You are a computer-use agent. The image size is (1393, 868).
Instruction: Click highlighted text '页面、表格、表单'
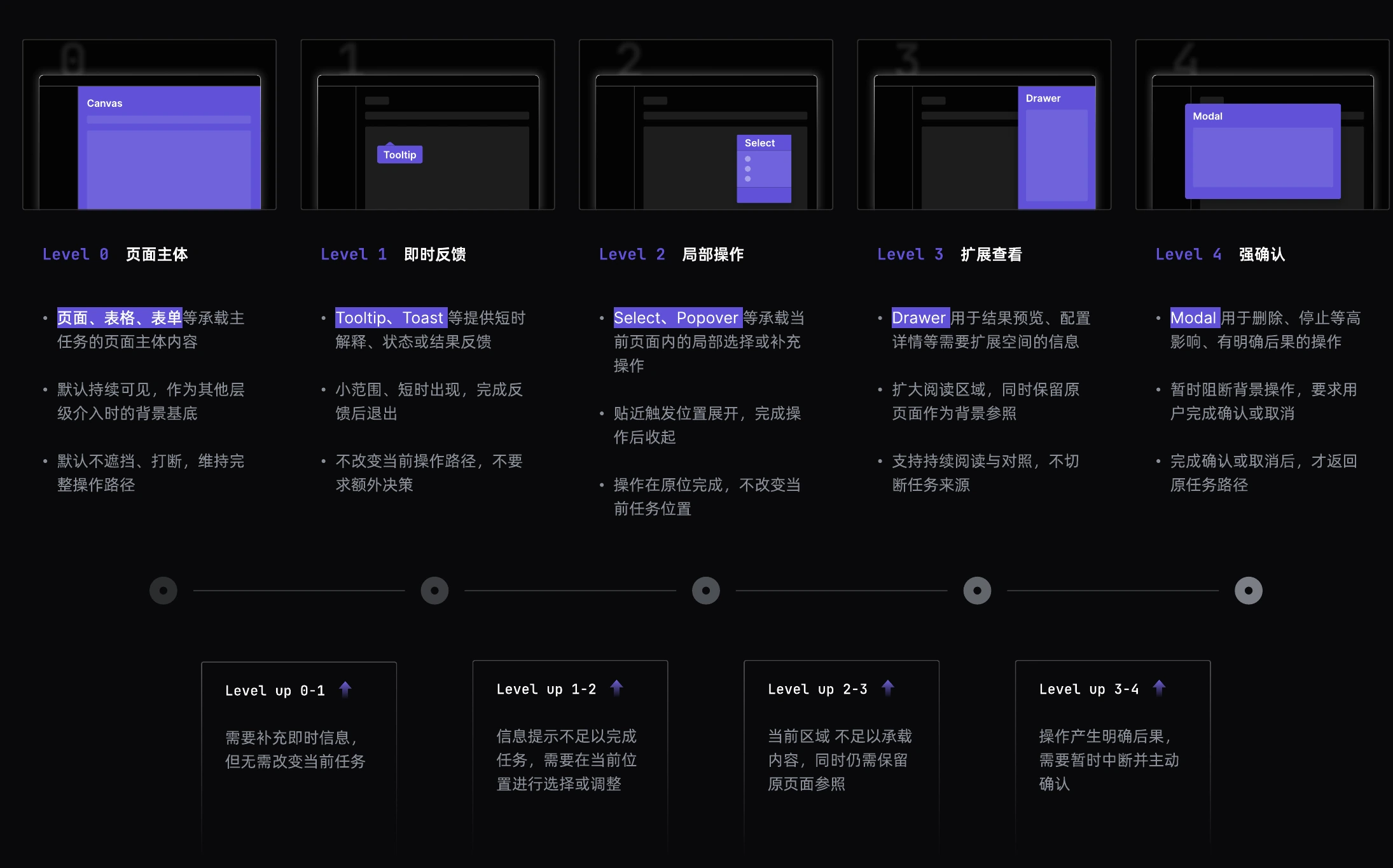(120, 317)
